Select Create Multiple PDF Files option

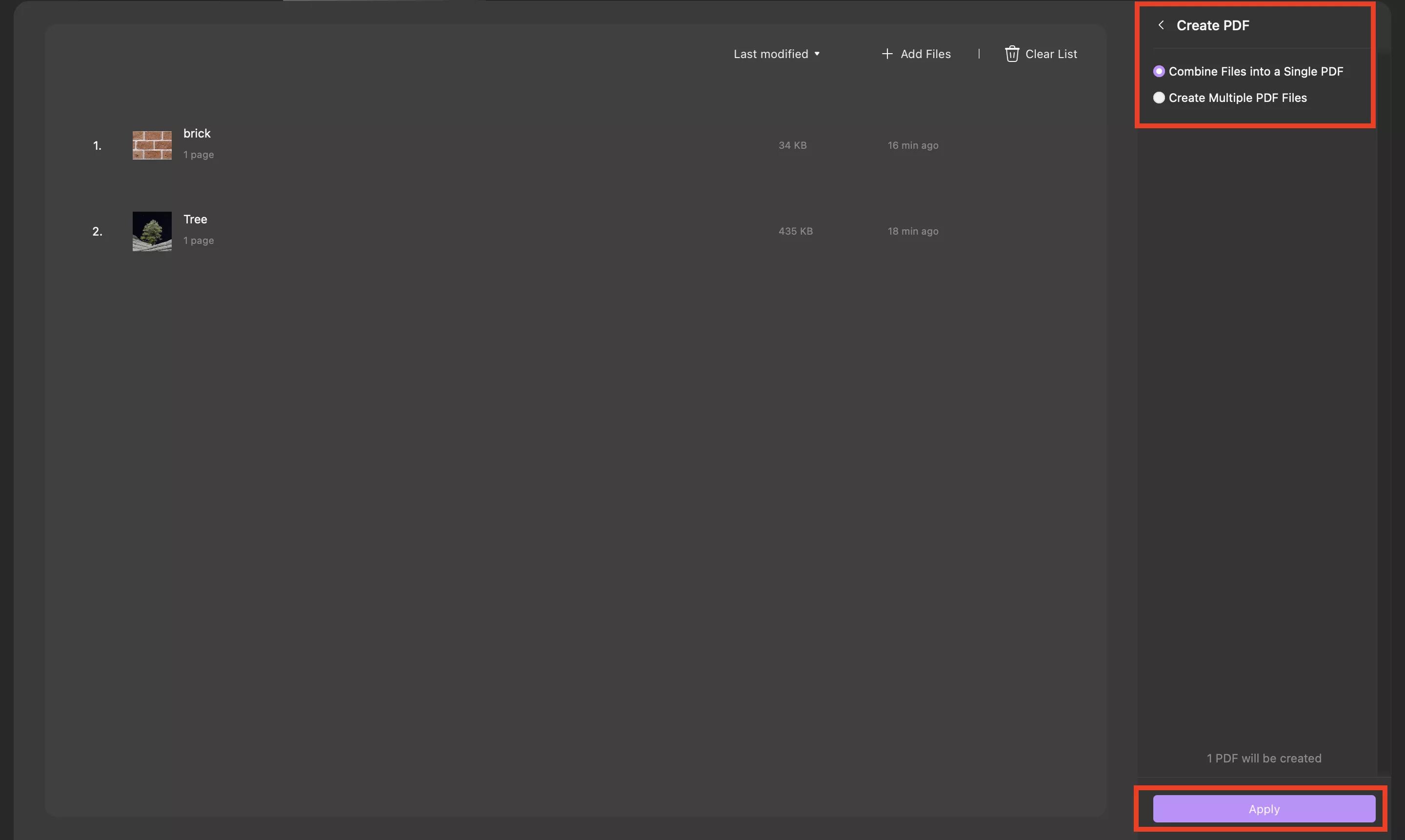pyautogui.click(x=1230, y=98)
